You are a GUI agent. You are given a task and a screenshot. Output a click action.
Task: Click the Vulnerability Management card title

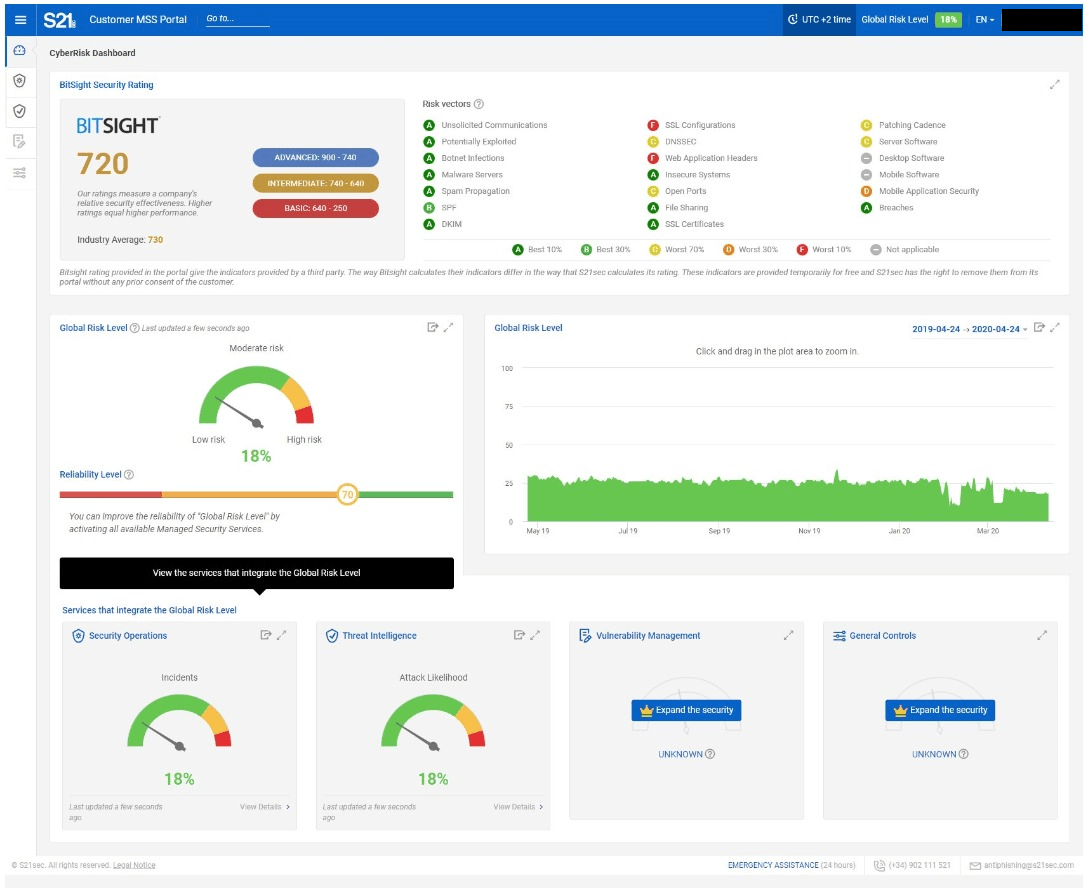pos(648,635)
